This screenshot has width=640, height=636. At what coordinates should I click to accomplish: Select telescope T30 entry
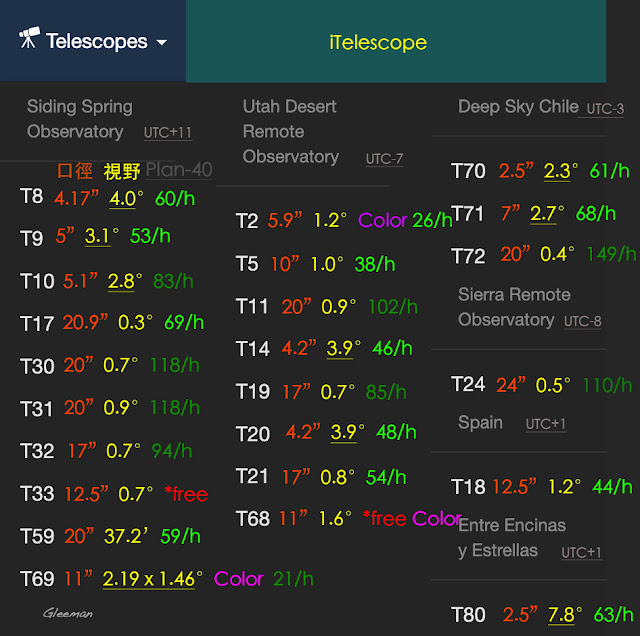[x=37, y=366]
